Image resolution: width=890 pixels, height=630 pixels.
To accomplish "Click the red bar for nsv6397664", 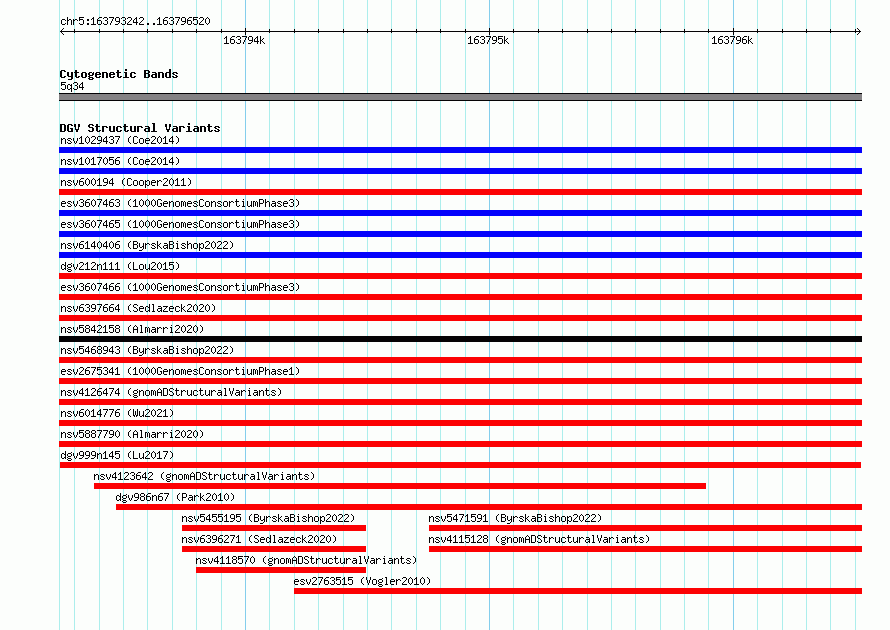I will point(460,318).
